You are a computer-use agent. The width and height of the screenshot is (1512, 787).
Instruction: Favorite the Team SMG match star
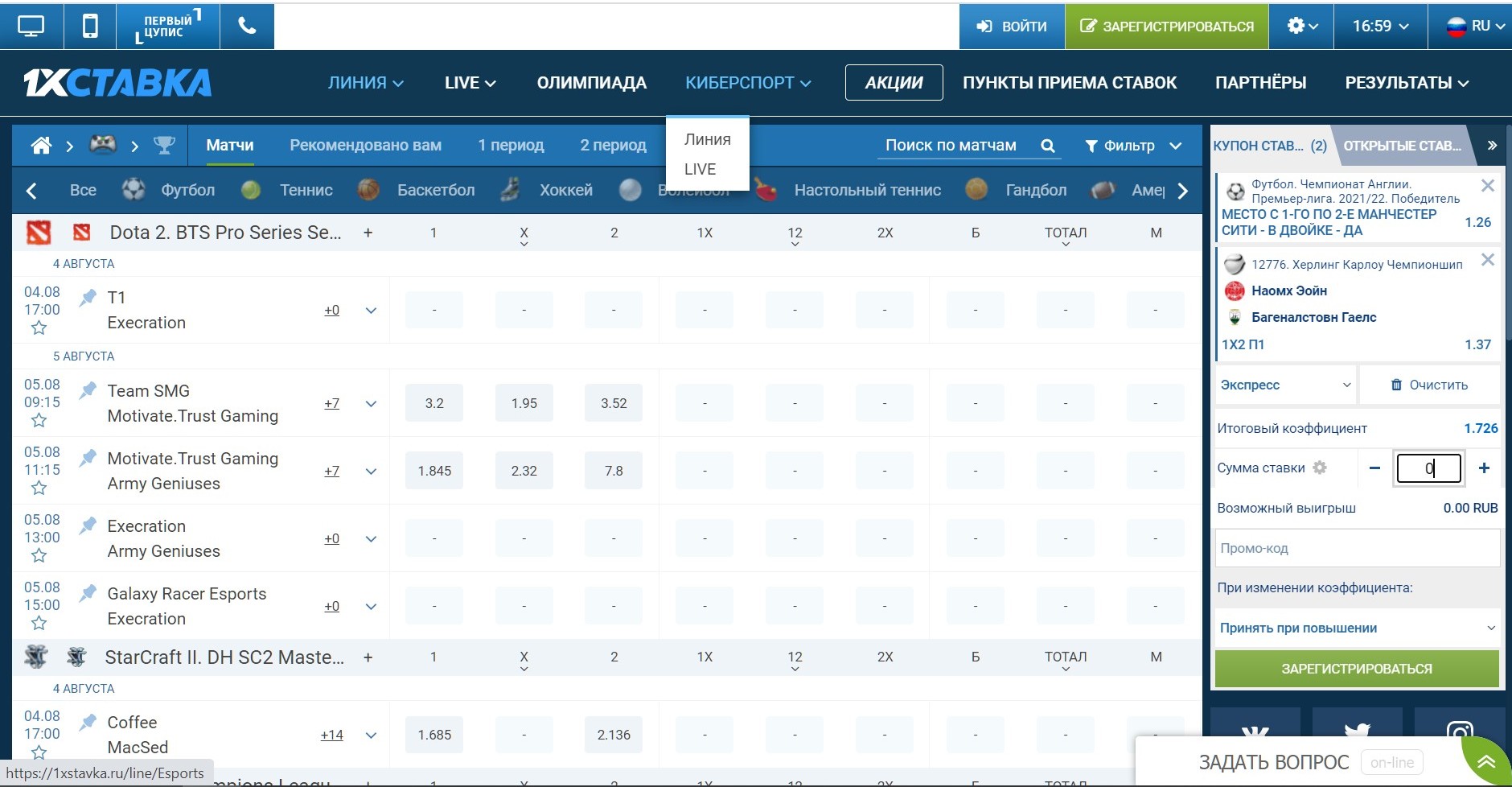(x=39, y=421)
